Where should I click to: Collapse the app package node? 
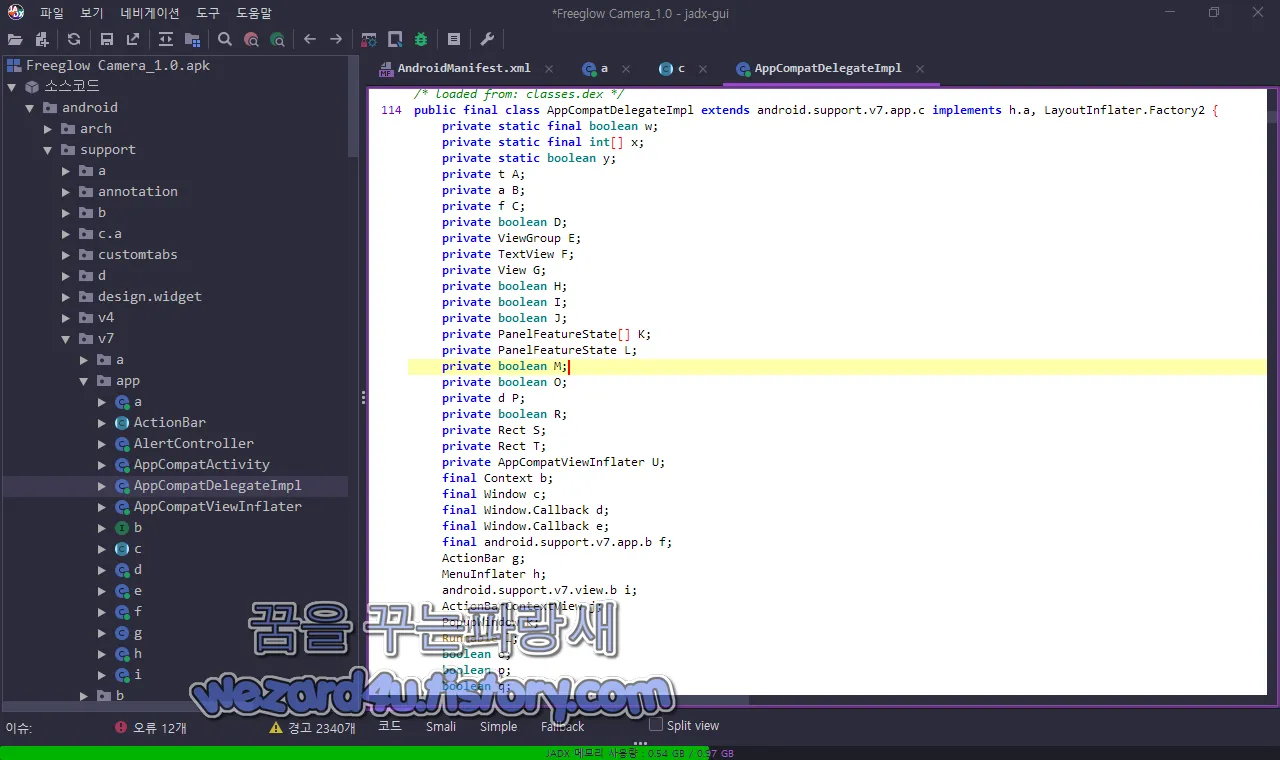pos(84,381)
